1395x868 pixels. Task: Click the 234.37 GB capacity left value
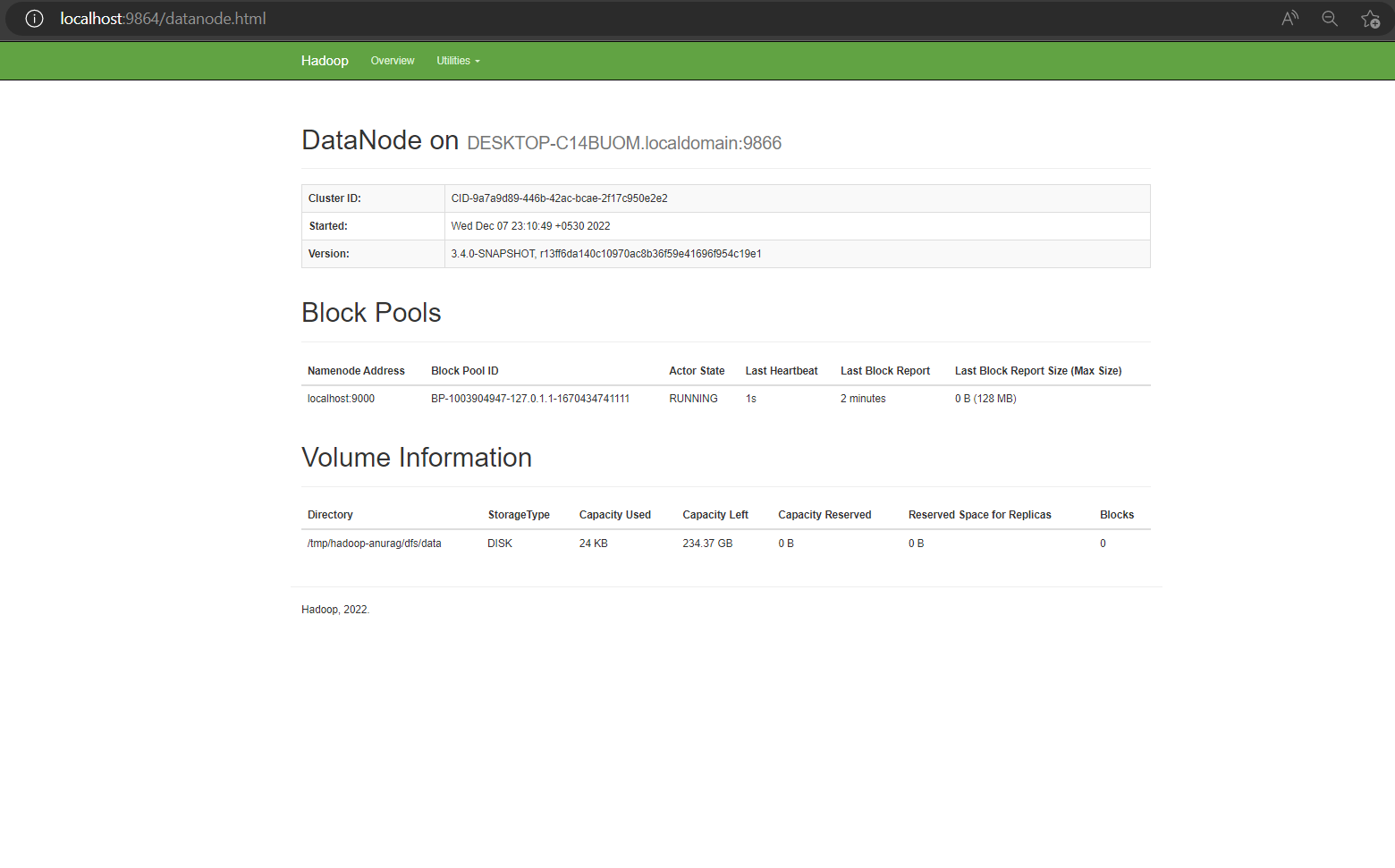(x=707, y=544)
